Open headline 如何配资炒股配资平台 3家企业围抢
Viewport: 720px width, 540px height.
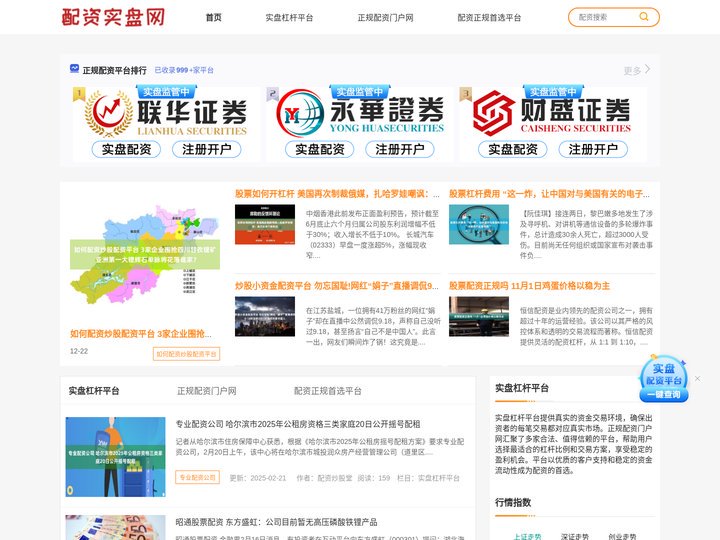coord(141,334)
